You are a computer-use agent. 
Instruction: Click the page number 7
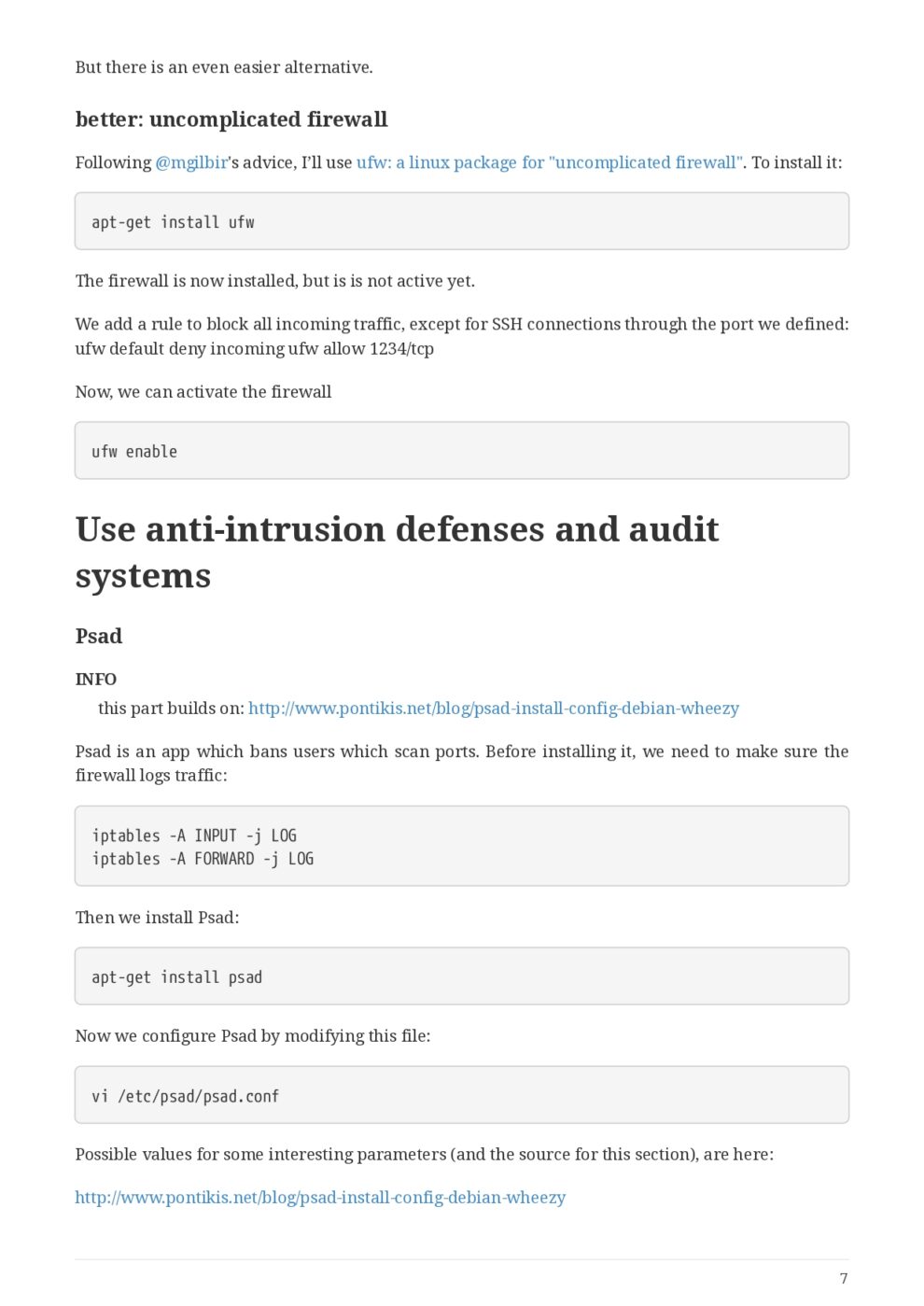point(844,1279)
